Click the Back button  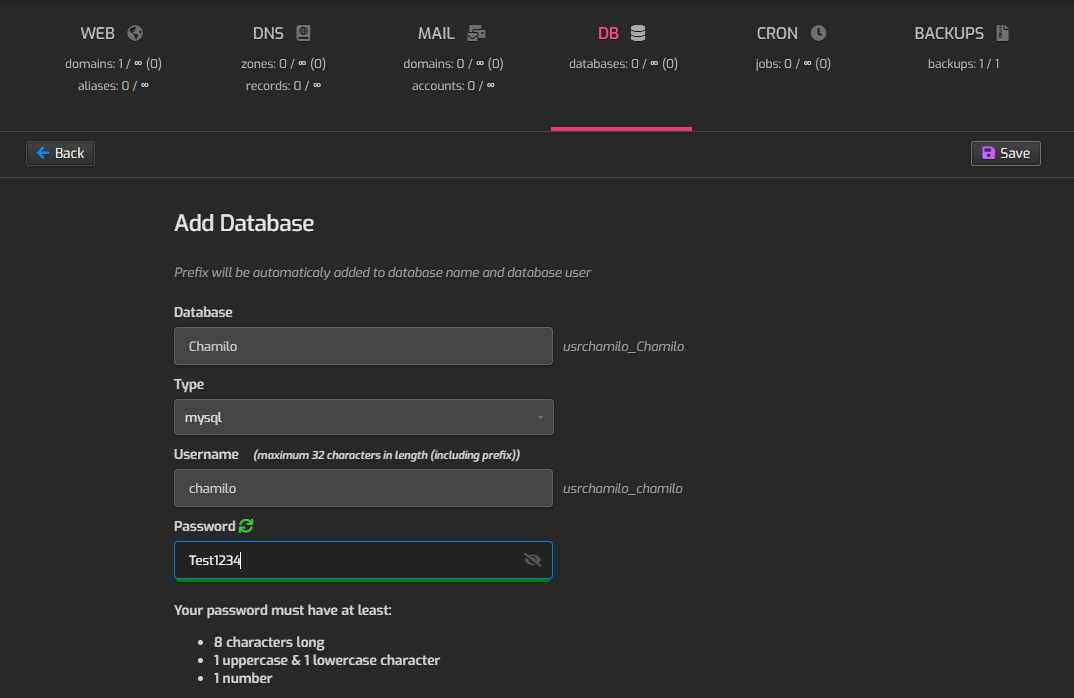point(60,153)
